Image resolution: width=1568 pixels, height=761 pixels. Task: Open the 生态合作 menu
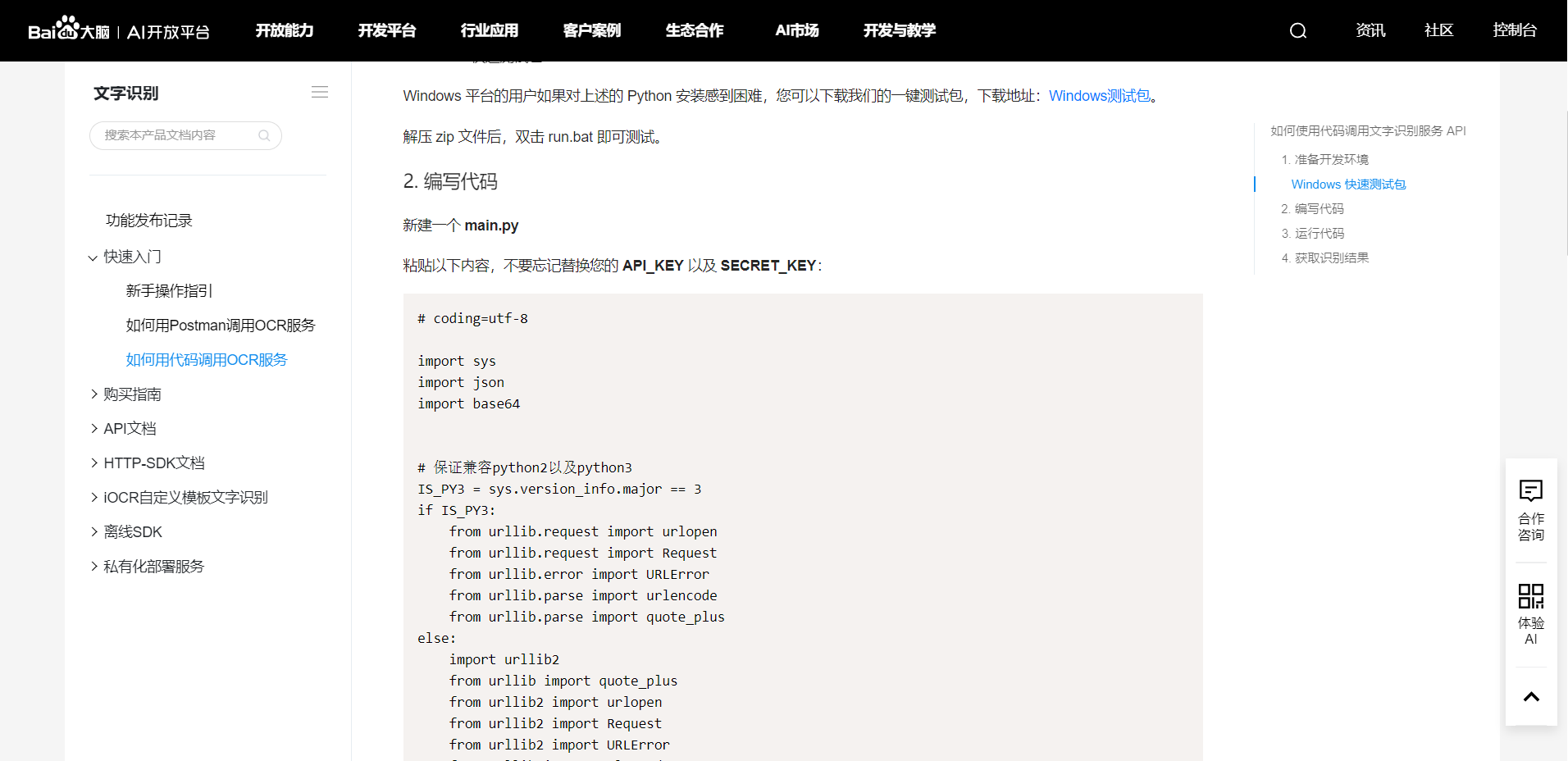695,30
